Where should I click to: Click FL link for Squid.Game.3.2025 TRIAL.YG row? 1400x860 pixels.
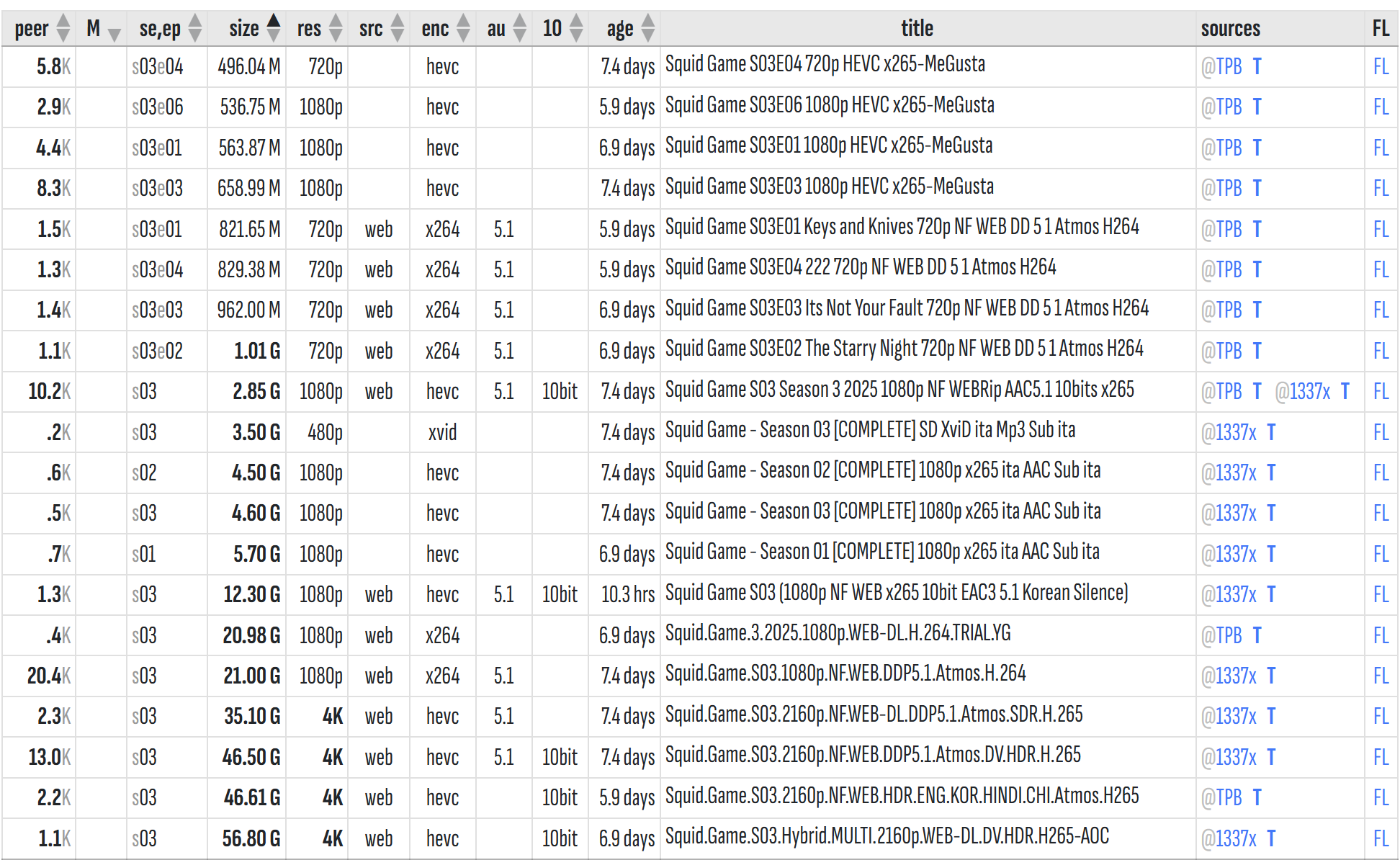click(x=1380, y=635)
